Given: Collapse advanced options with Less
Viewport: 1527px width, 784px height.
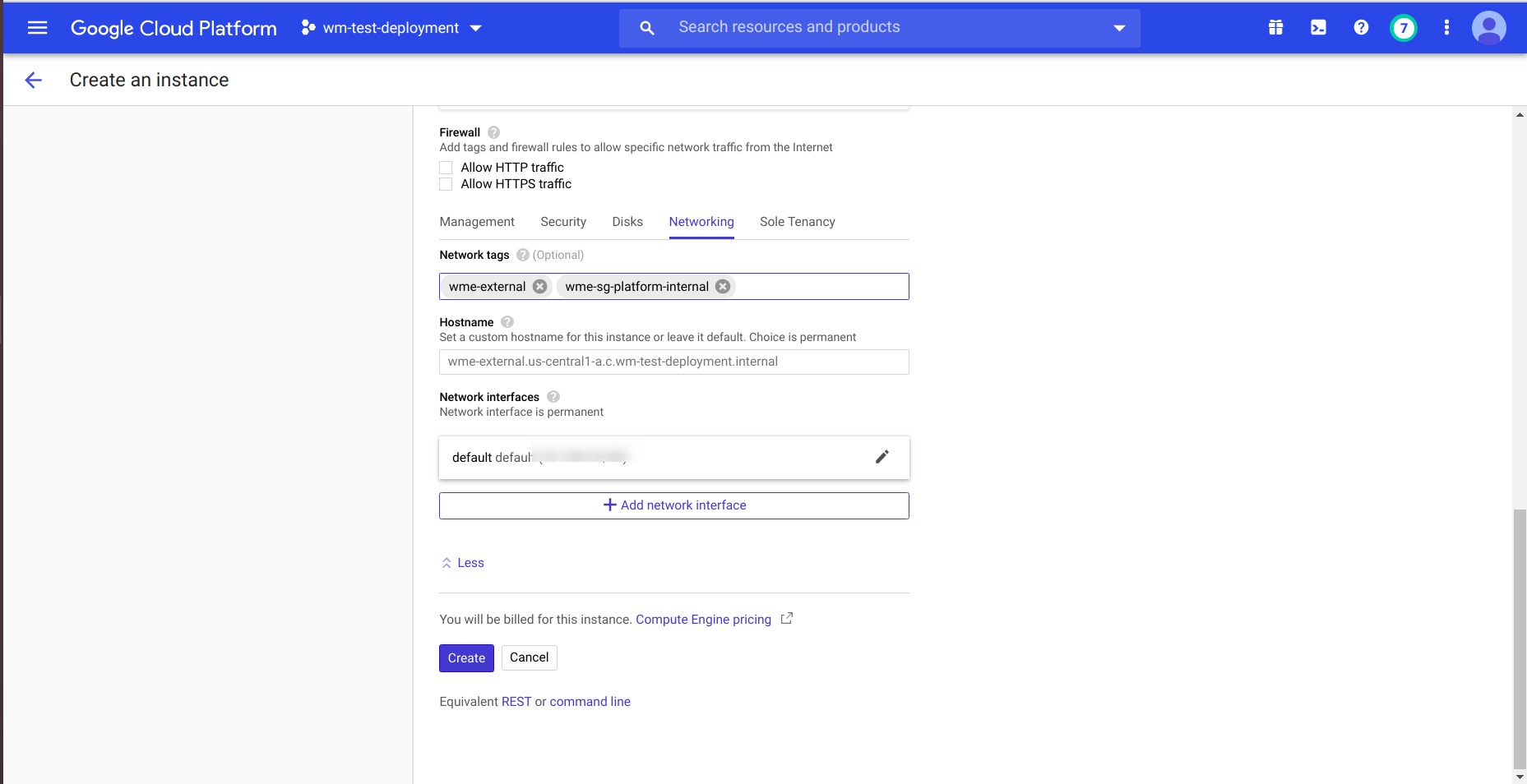Looking at the screenshot, I should 463,563.
